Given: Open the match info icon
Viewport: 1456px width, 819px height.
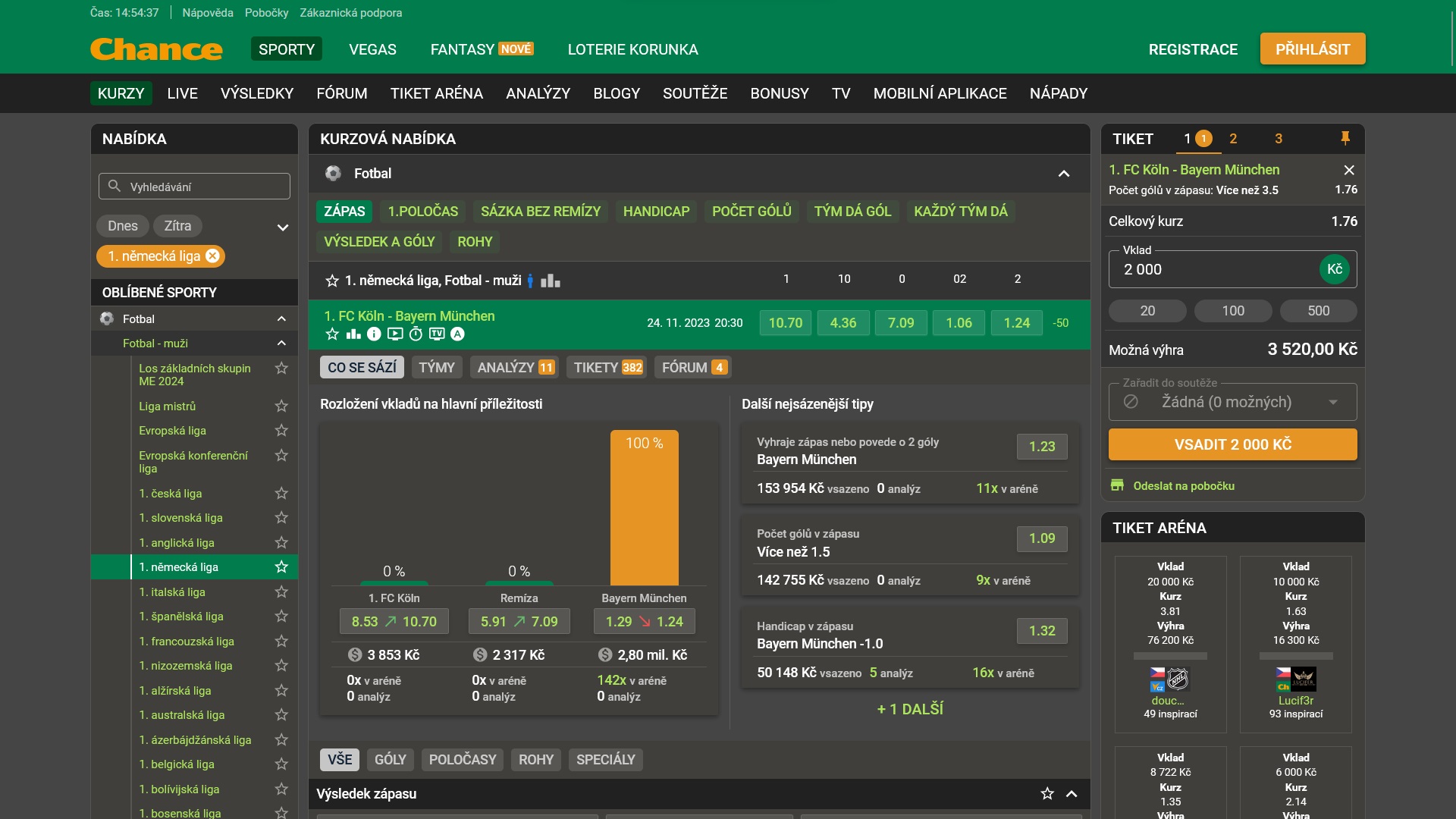Looking at the screenshot, I should point(374,334).
